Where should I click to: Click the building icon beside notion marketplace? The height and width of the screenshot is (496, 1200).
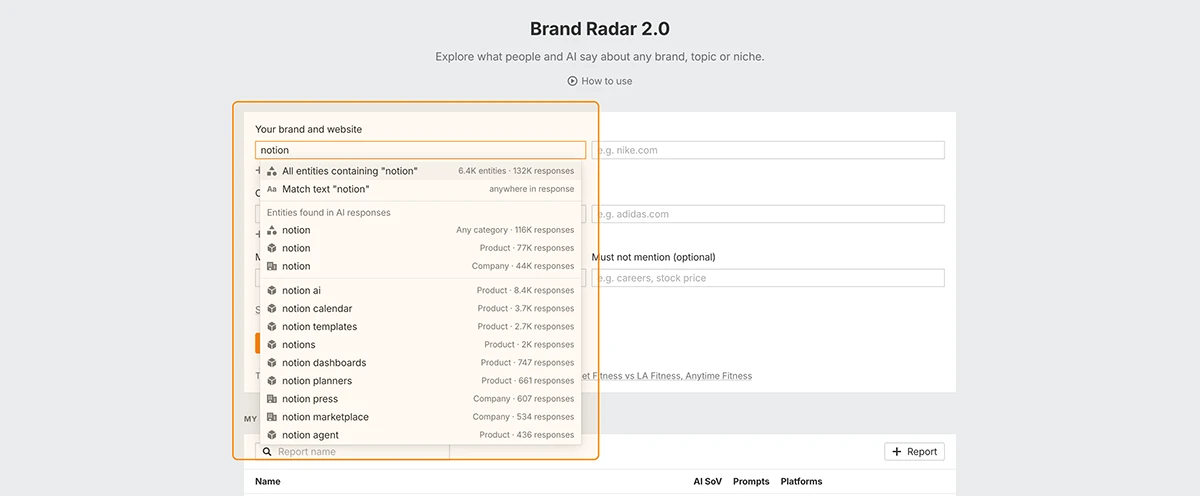[272, 417]
